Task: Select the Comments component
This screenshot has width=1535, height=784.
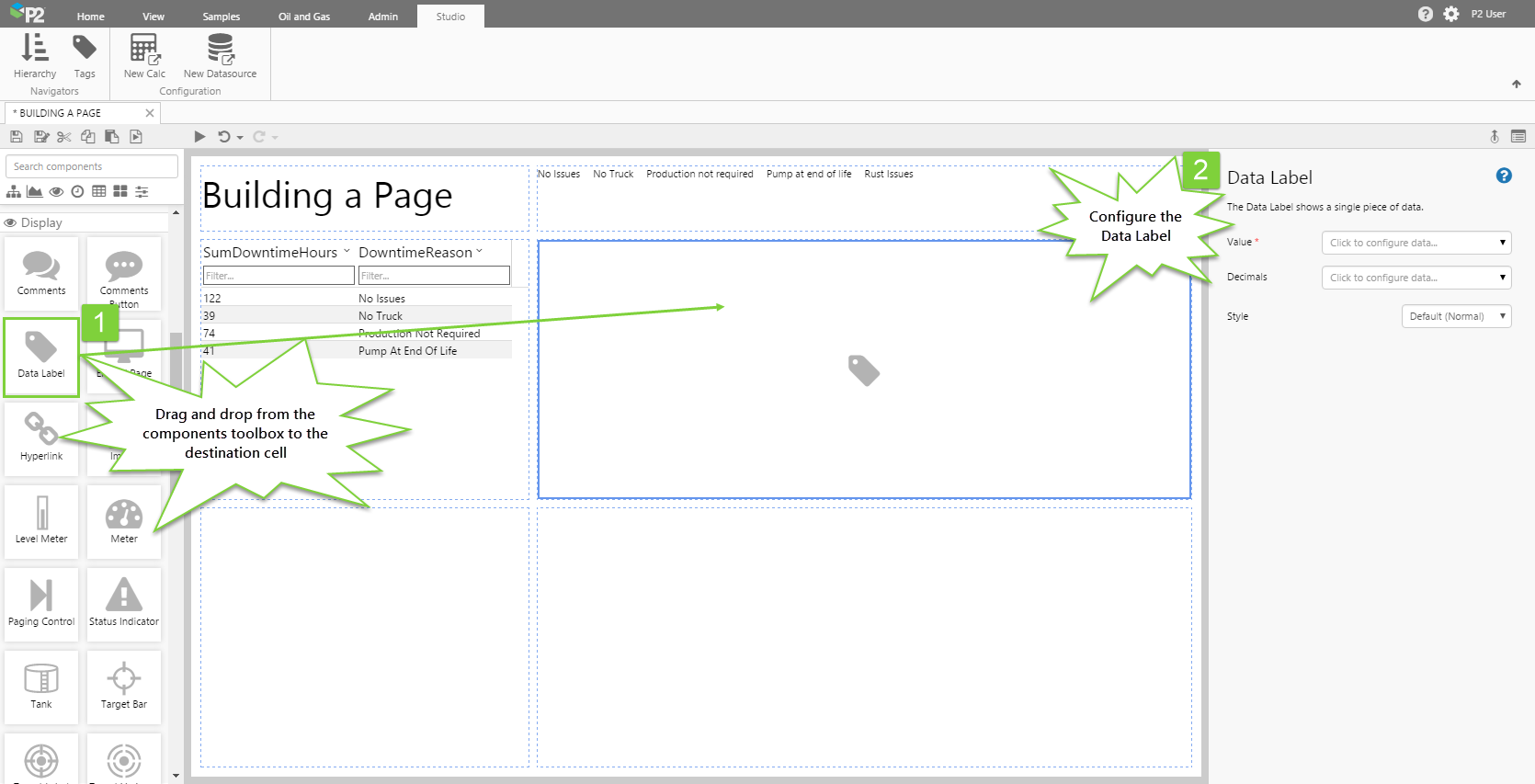Action: 41,274
